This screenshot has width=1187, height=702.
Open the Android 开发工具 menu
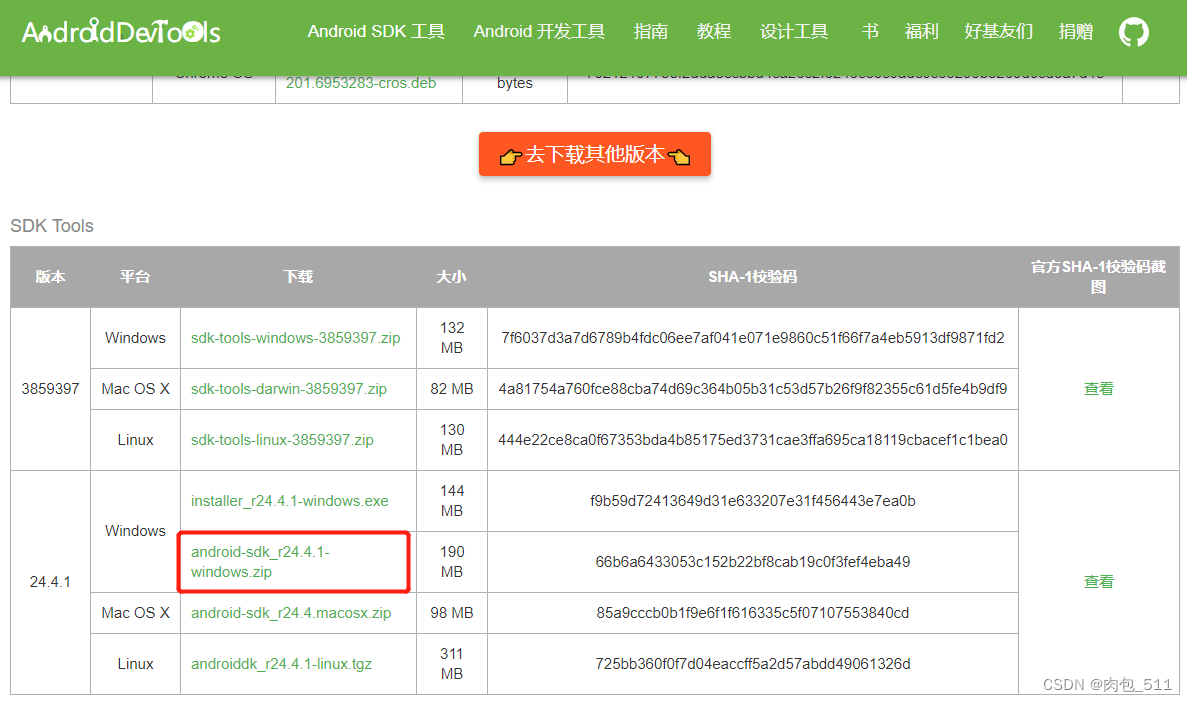point(539,32)
